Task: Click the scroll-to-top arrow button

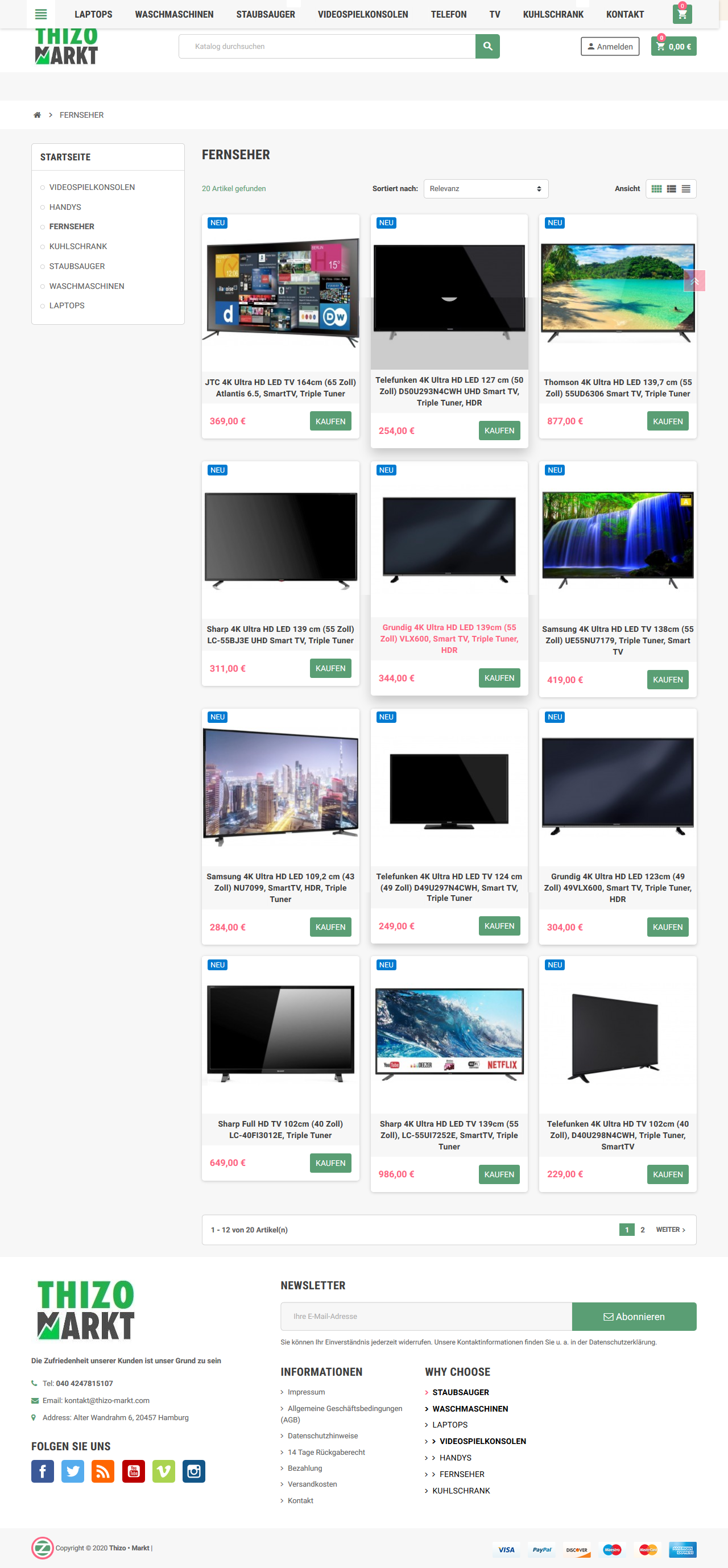Action: 694,280
